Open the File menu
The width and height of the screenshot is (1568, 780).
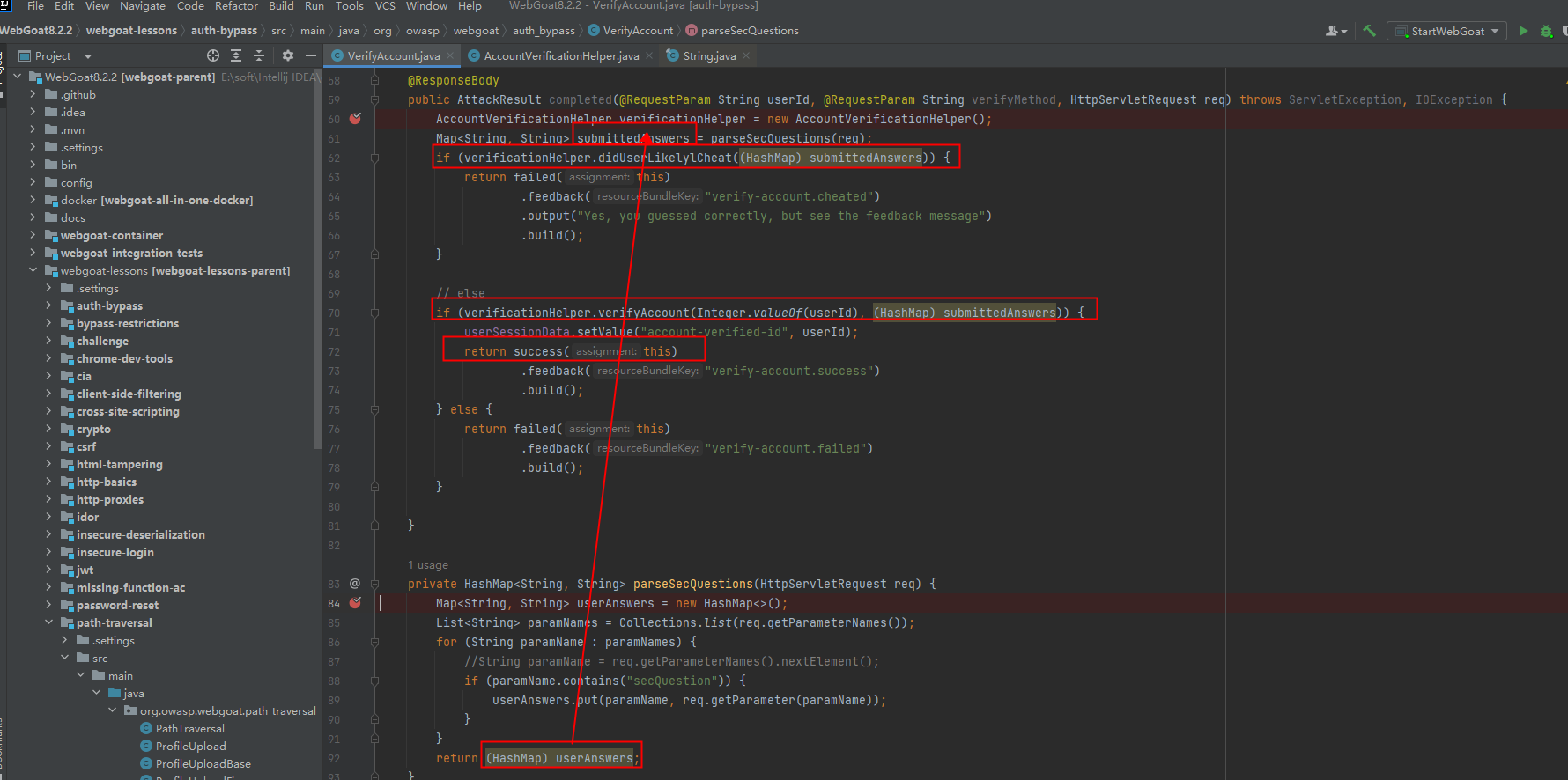click(x=35, y=6)
